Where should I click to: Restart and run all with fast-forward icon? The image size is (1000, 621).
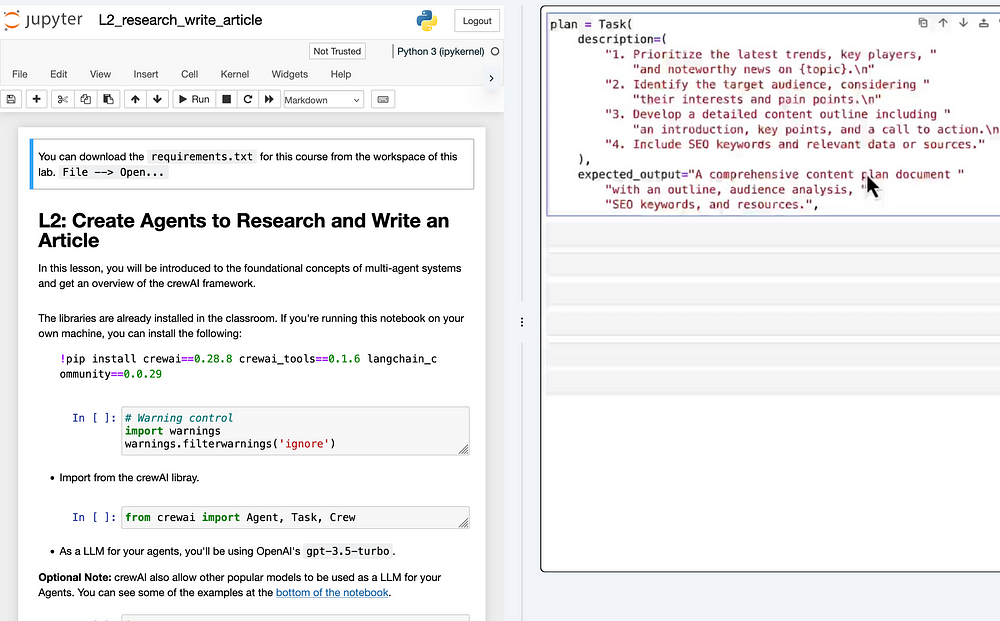pyautogui.click(x=269, y=99)
